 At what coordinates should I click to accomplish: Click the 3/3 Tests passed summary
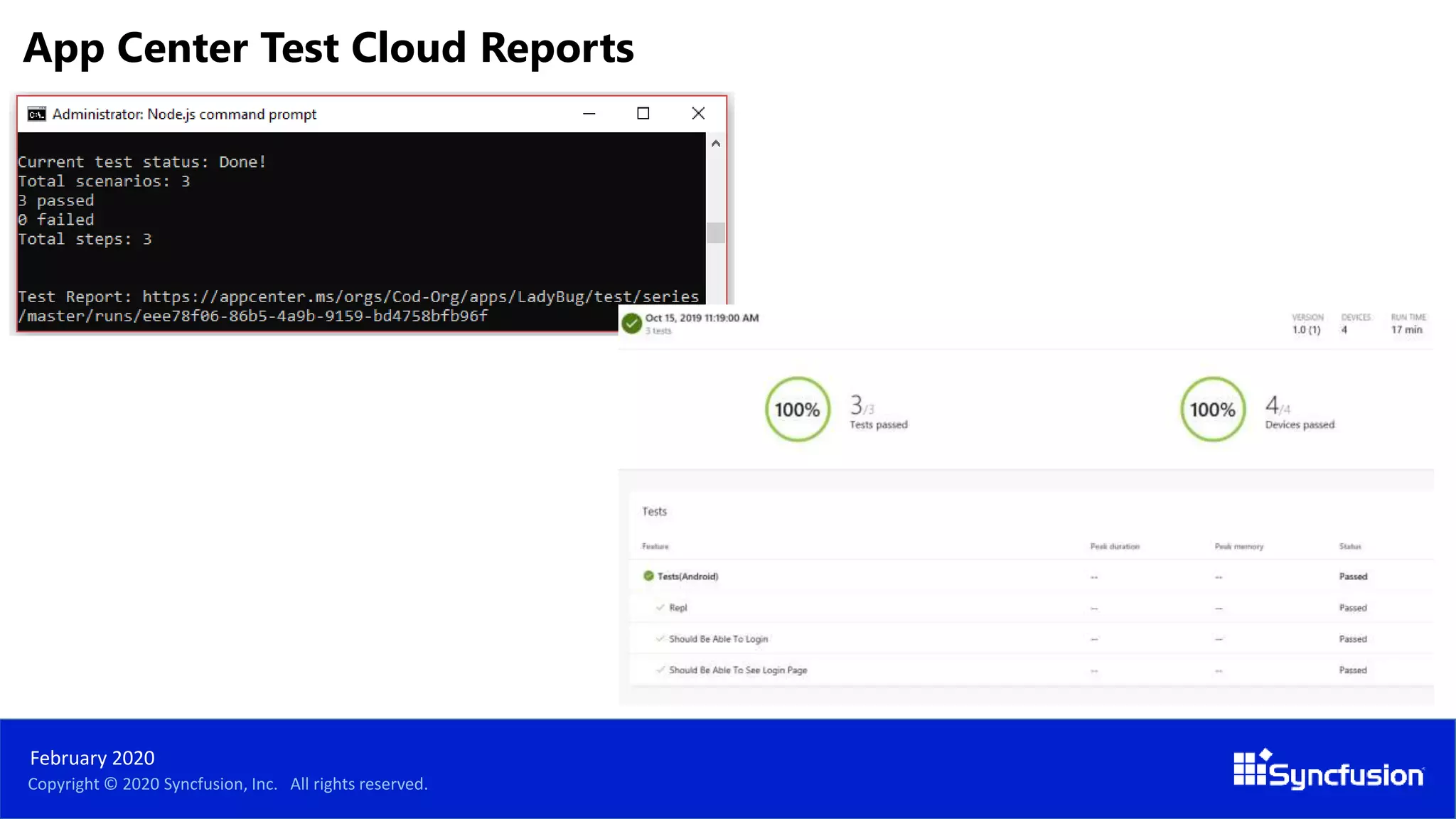click(879, 412)
